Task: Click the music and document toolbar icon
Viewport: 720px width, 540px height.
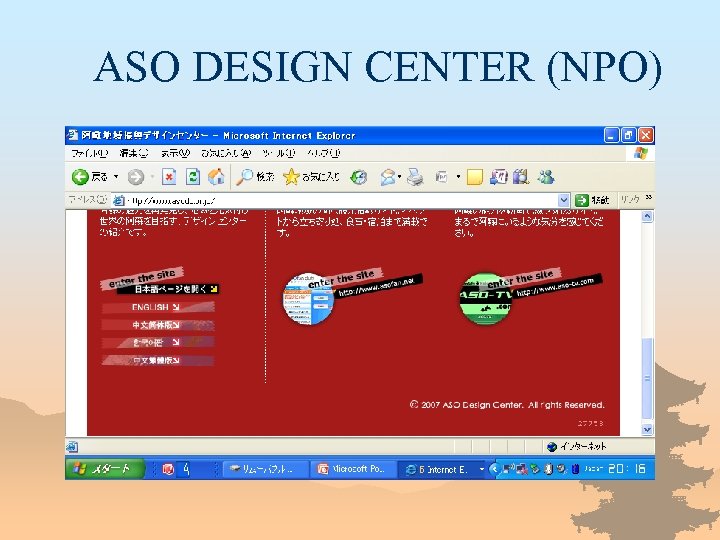Action: click(x=499, y=177)
